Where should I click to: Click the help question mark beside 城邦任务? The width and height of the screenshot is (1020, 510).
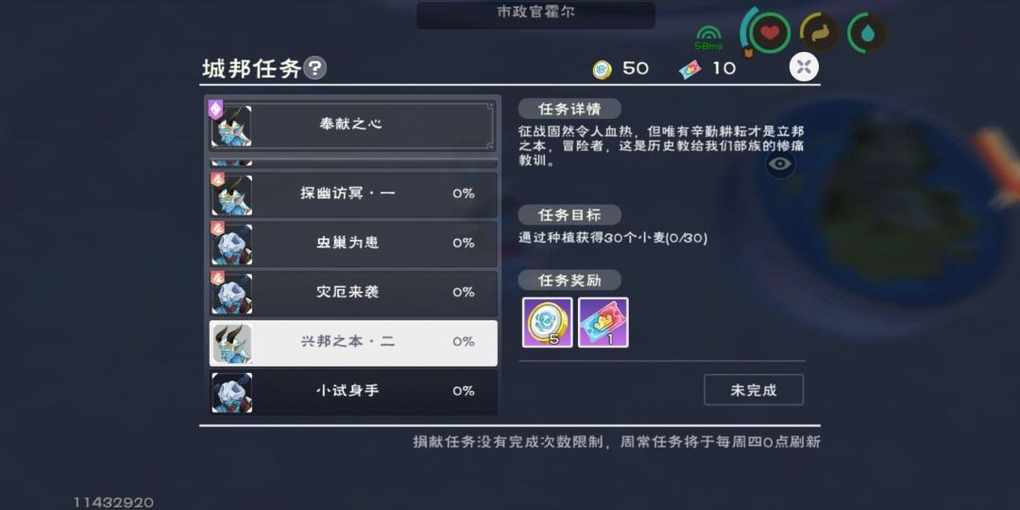click(315, 68)
